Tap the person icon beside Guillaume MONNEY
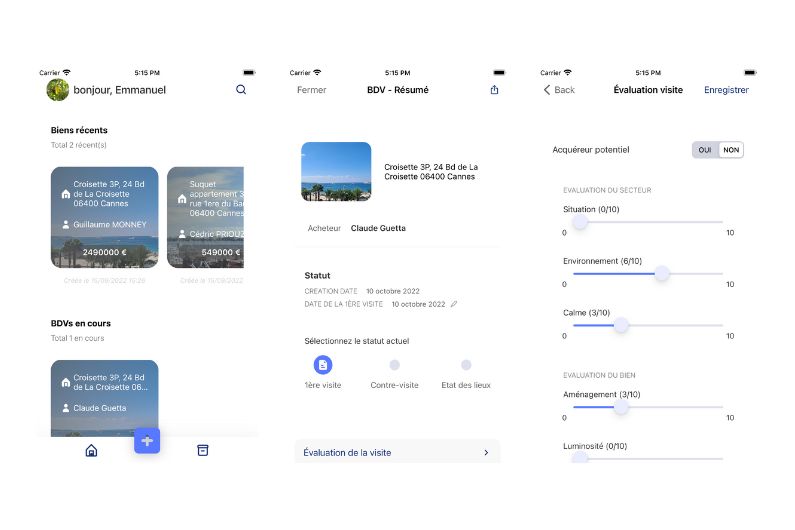This screenshot has height=530, width=795. [x=65, y=224]
